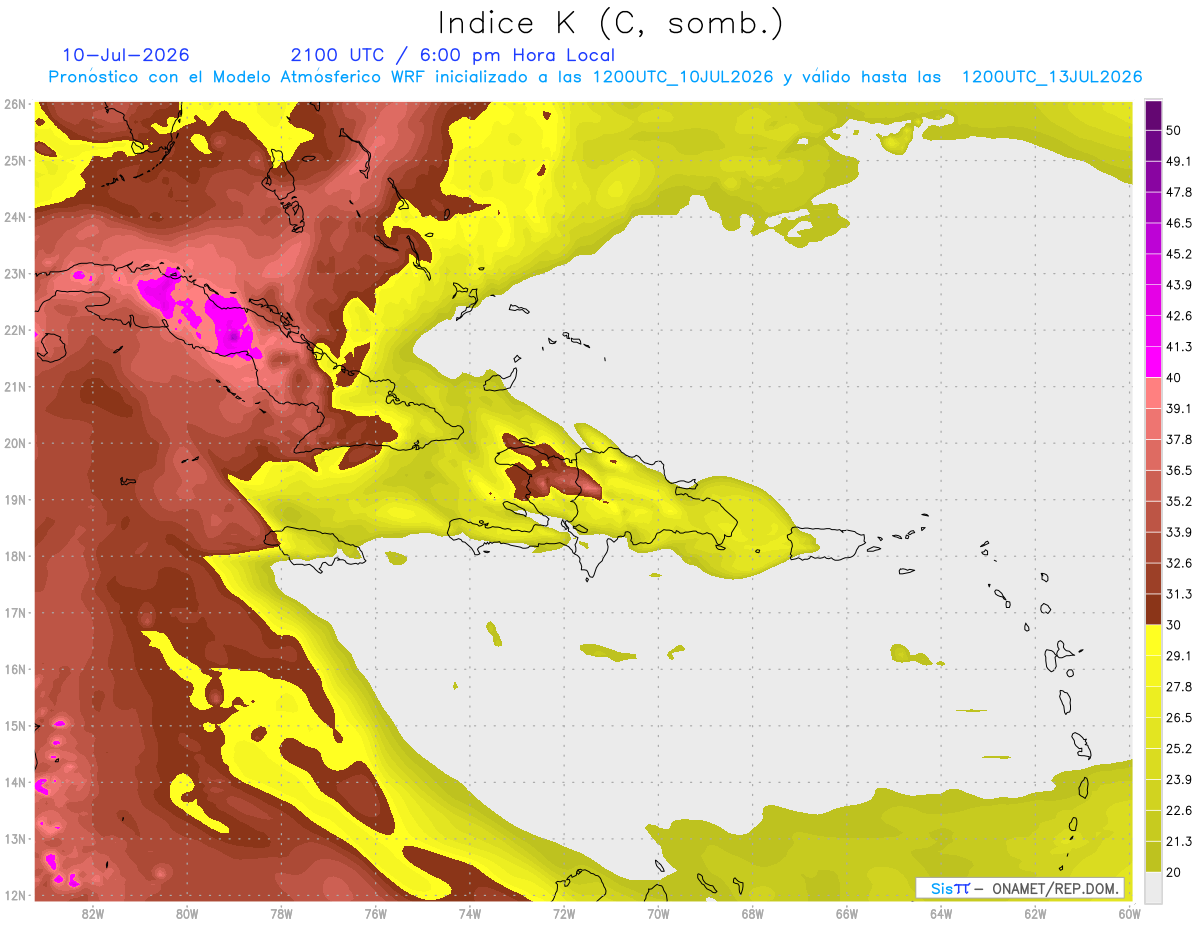Click longitude label "68W"
This screenshot has height=927, width=1200.
pyautogui.click(x=753, y=914)
